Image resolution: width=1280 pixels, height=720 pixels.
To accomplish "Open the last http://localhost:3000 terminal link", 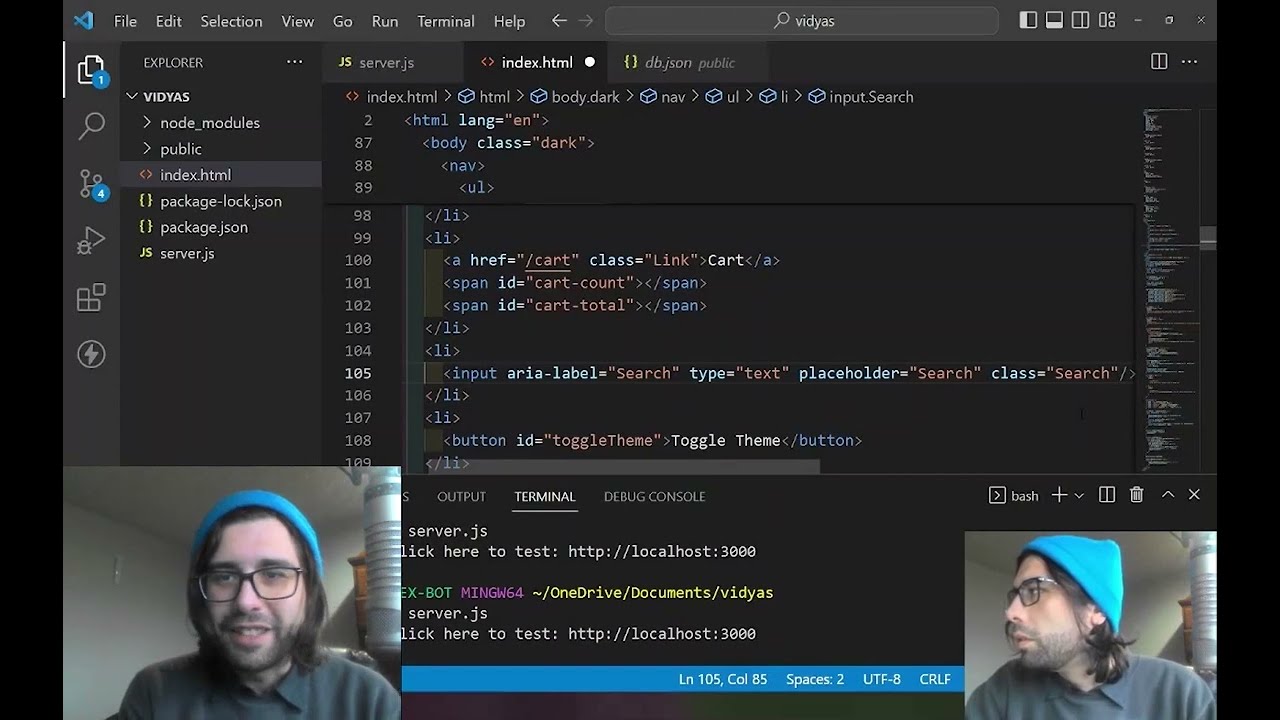I will click(x=662, y=634).
